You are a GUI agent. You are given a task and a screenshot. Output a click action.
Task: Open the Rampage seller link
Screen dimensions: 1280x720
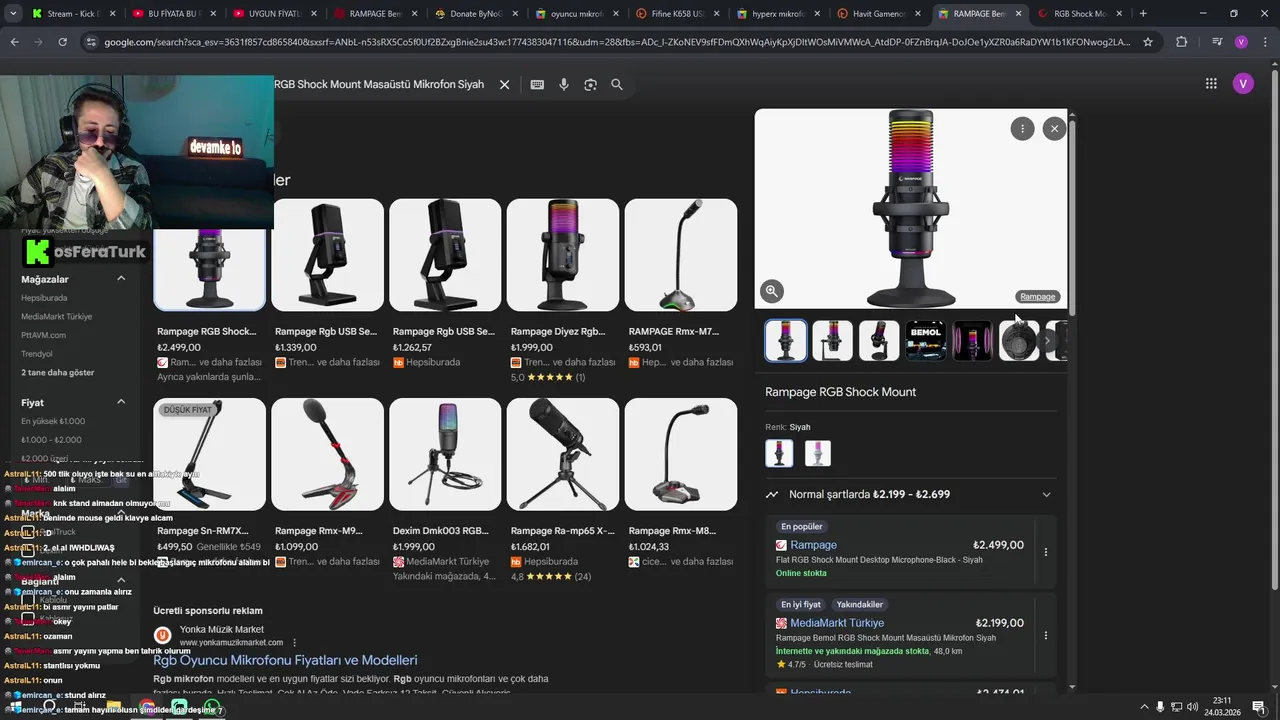point(813,545)
